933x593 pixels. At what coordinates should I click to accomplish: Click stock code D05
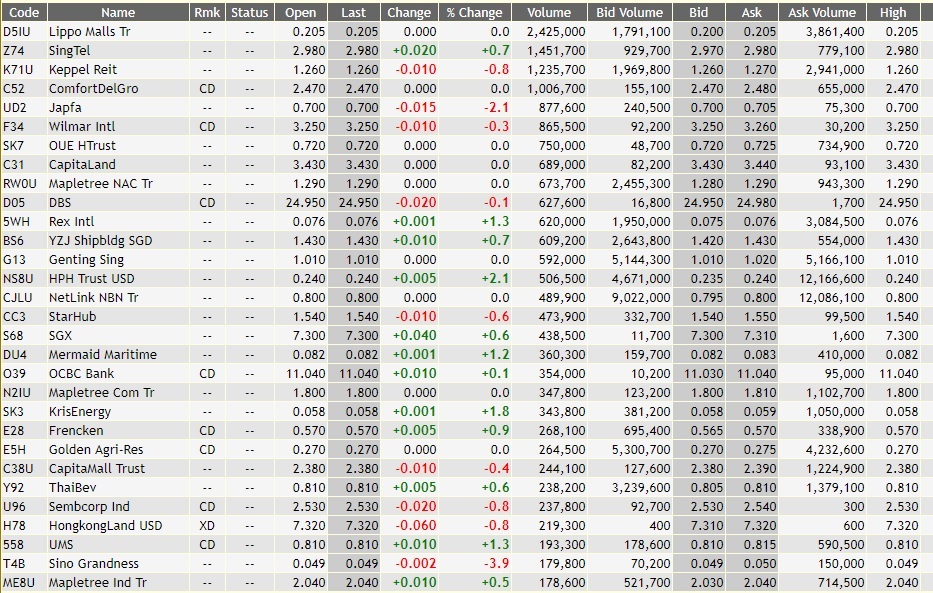[x=14, y=203]
